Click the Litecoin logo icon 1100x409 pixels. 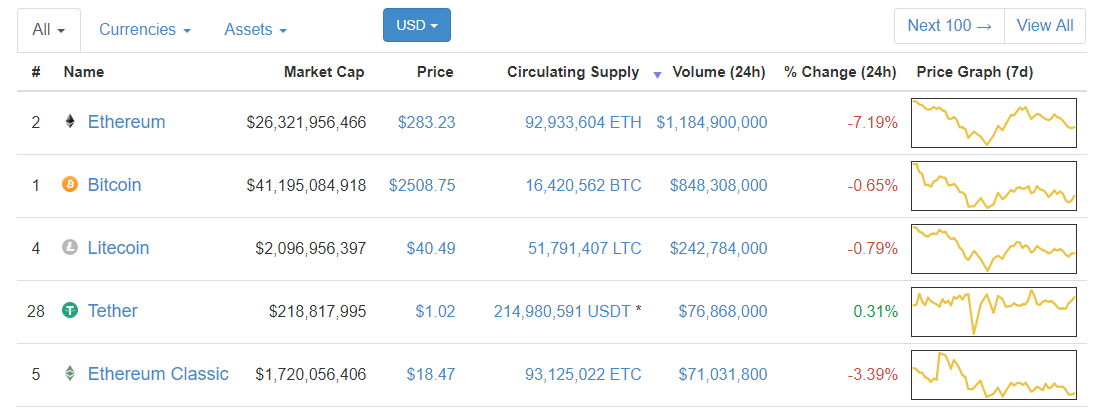click(x=70, y=248)
